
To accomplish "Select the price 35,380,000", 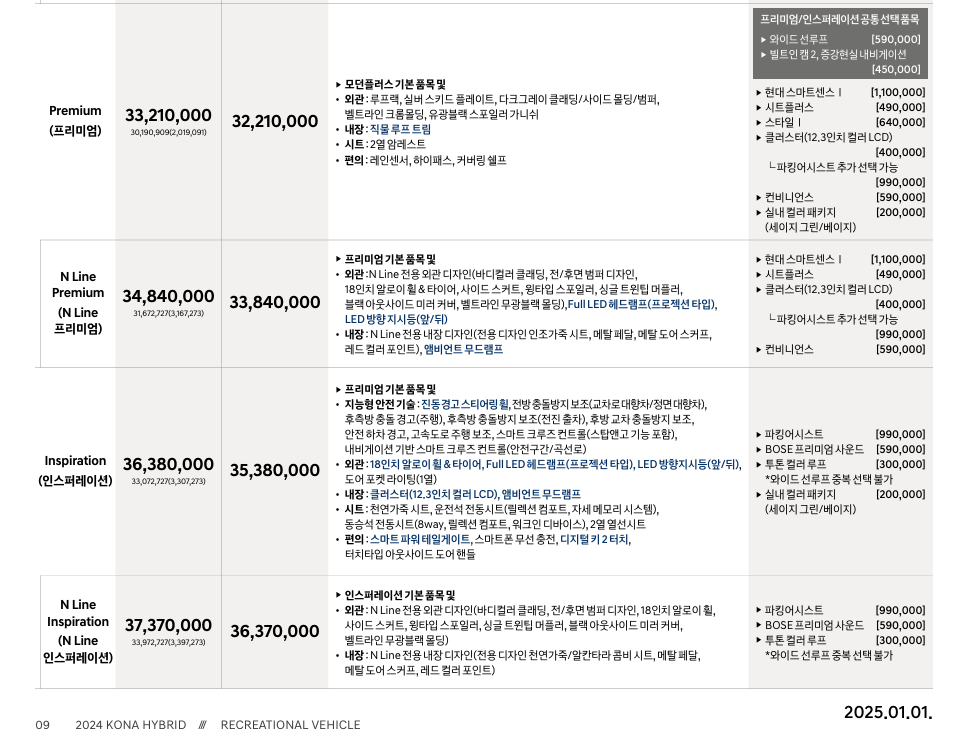I will click(x=275, y=471).
